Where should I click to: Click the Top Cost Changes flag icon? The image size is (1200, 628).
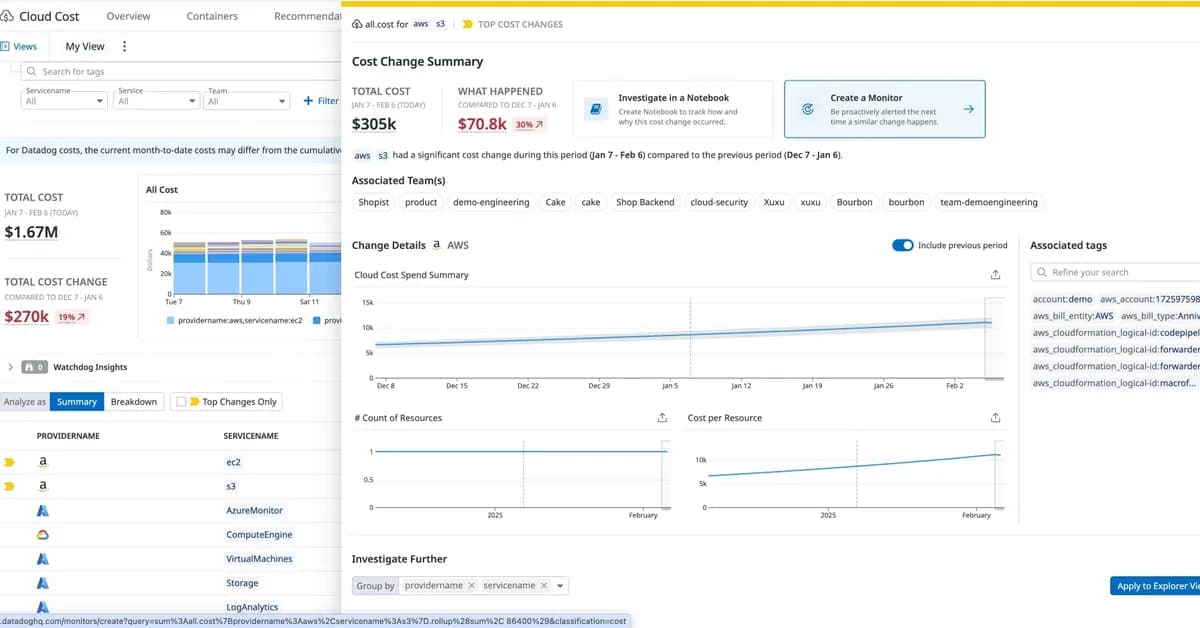pyautogui.click(x=467, y=24)
